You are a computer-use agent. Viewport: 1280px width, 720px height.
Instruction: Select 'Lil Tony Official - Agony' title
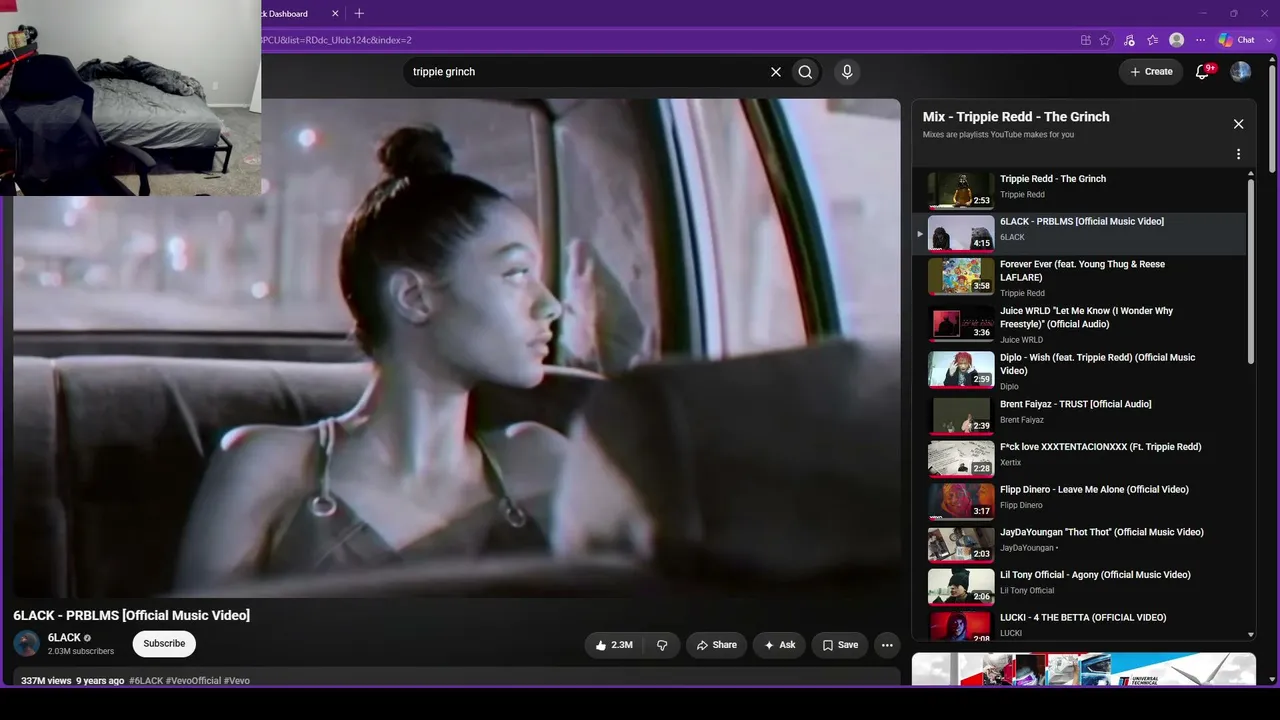[x=1095, y=575]
